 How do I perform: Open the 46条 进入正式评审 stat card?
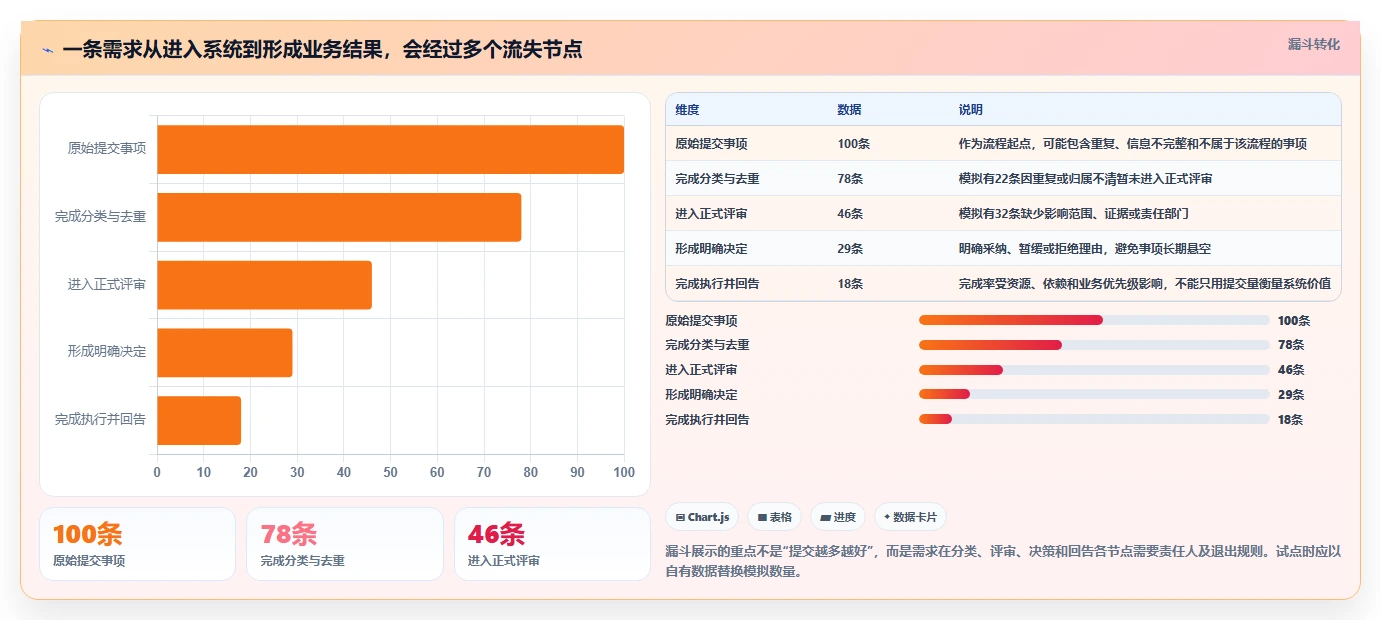(552, 544)
